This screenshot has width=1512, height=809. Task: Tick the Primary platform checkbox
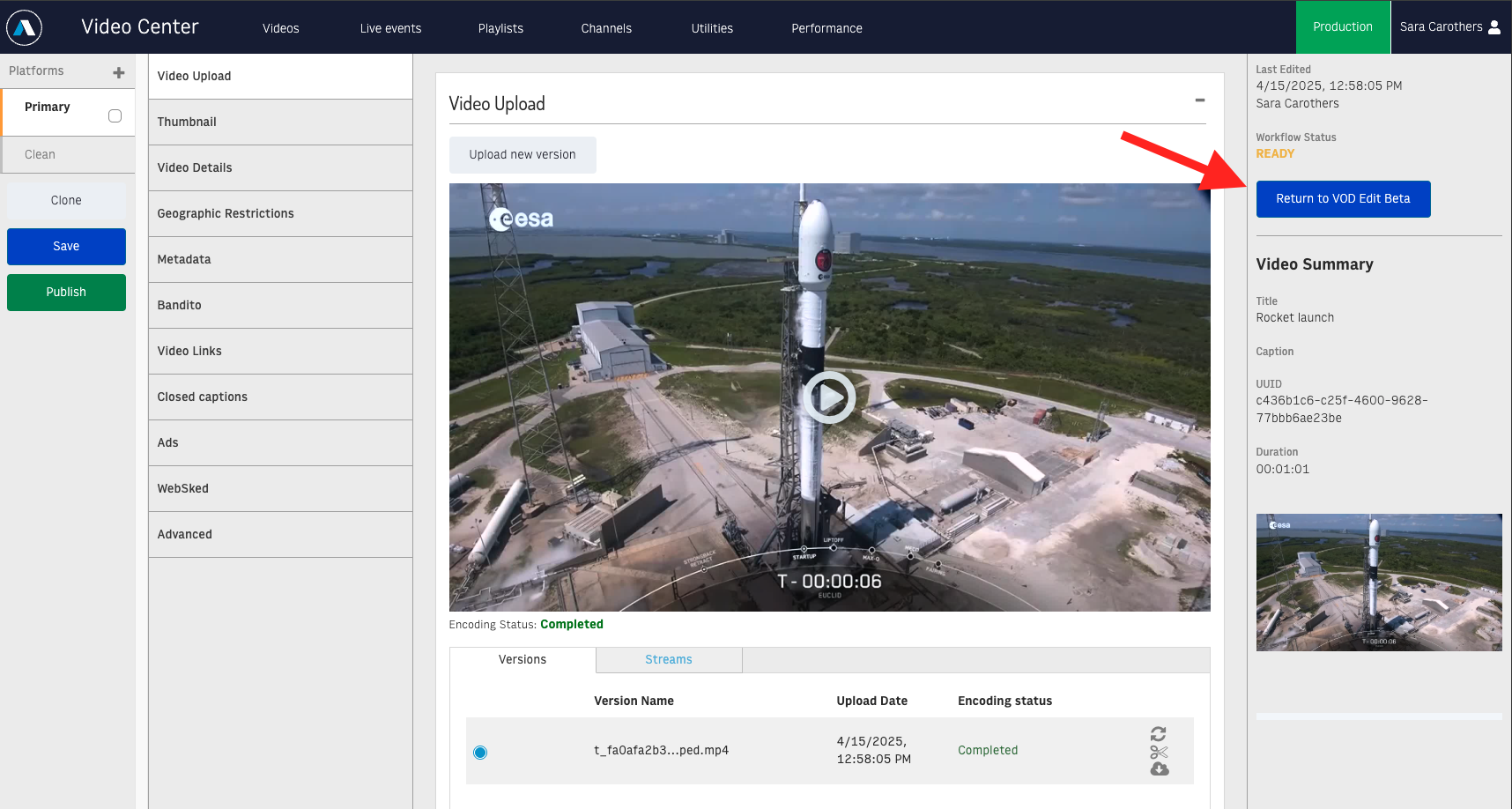click(x=115, y=115)
